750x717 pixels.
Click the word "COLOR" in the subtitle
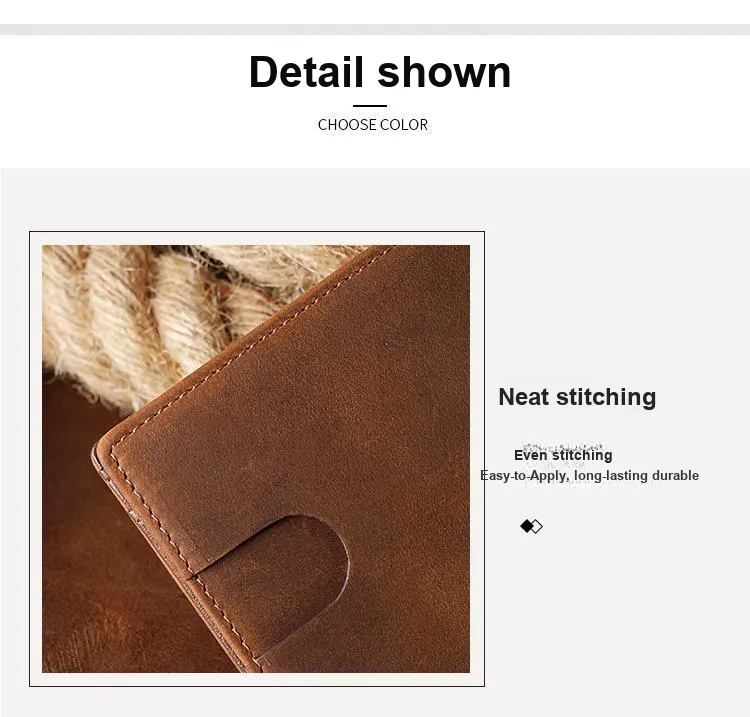click(x=404, y=125)
